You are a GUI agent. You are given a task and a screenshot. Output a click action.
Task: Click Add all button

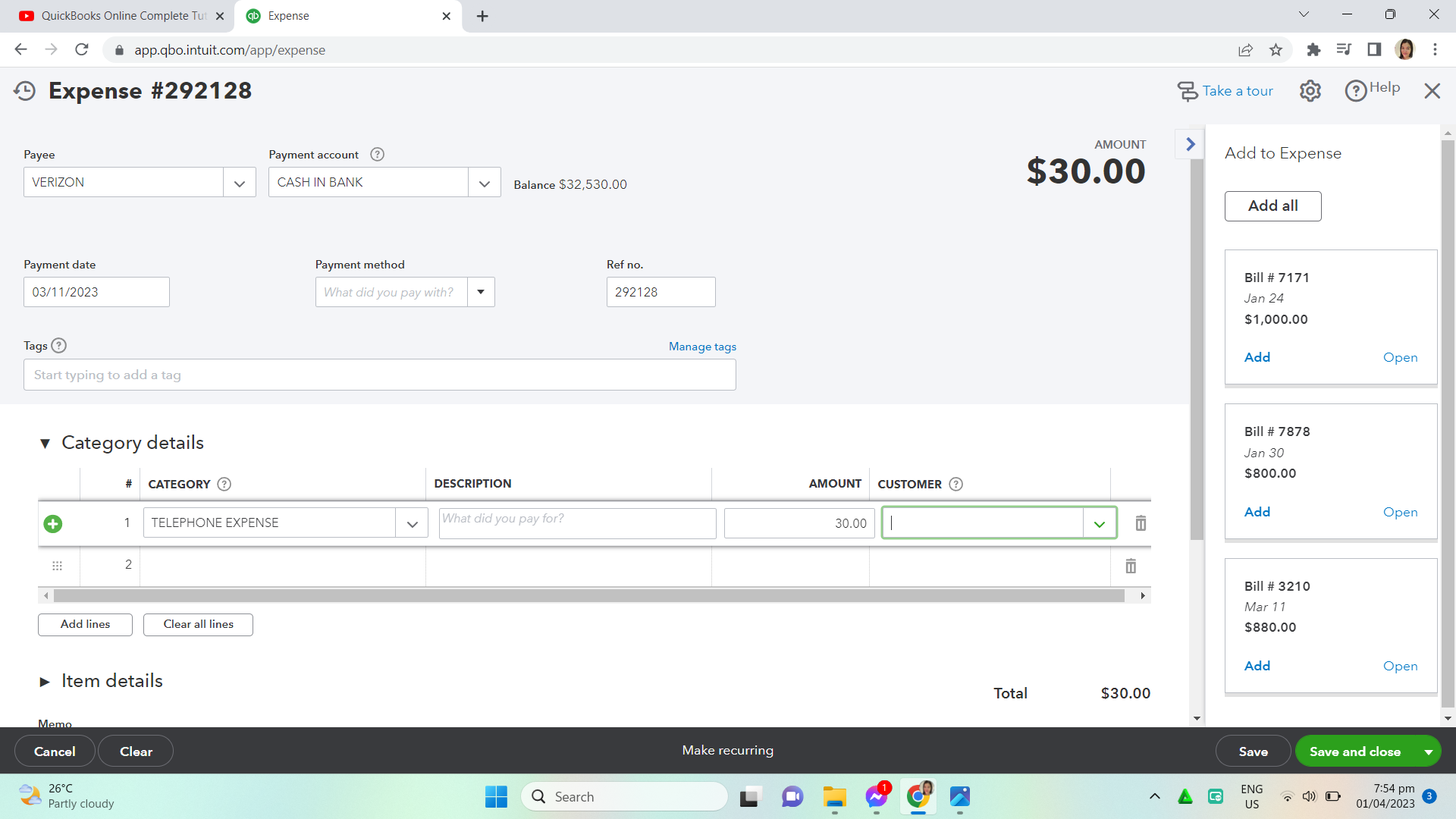(x=1272, y=206)
